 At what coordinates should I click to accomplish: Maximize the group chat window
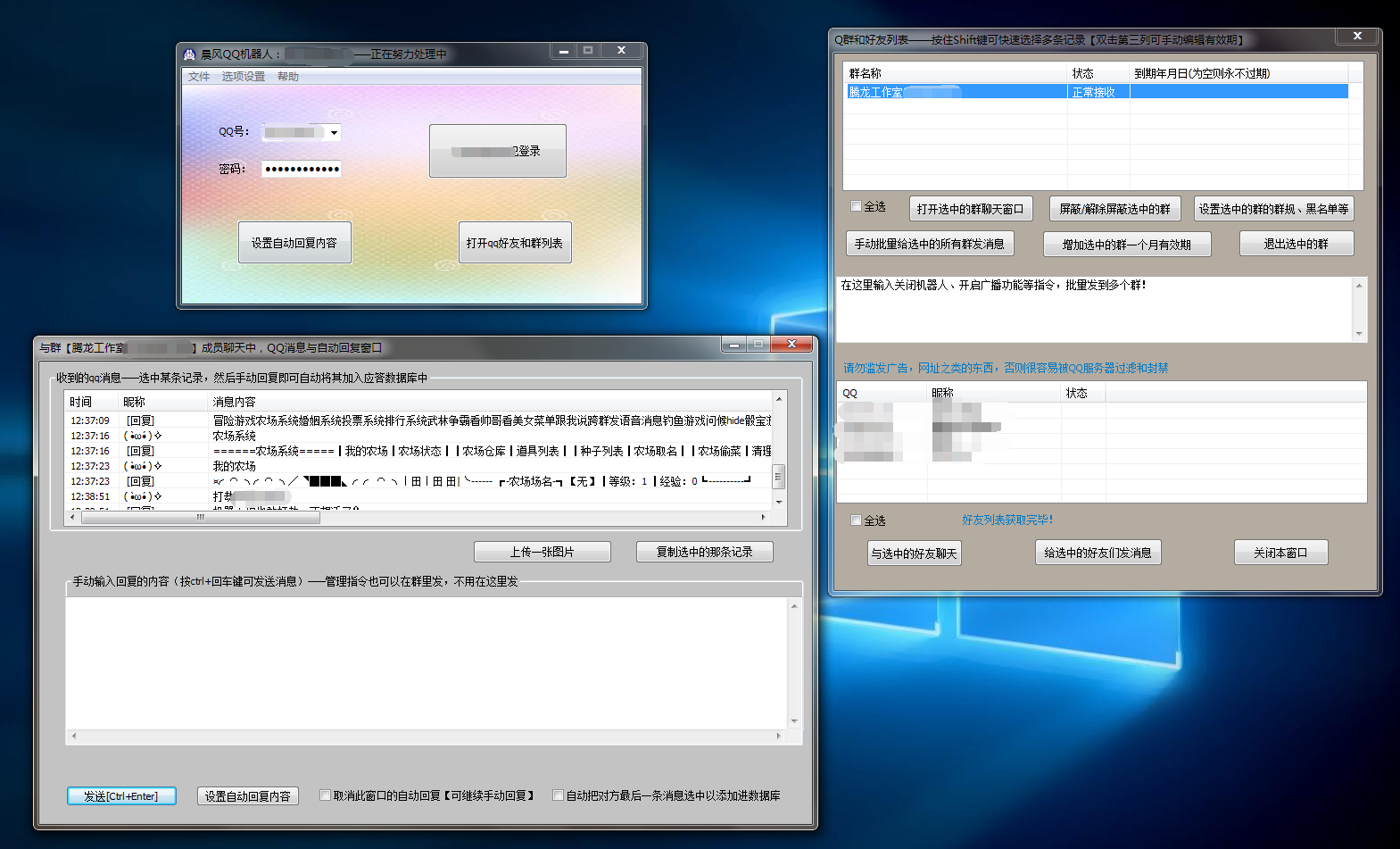click(x=758, y=345)
